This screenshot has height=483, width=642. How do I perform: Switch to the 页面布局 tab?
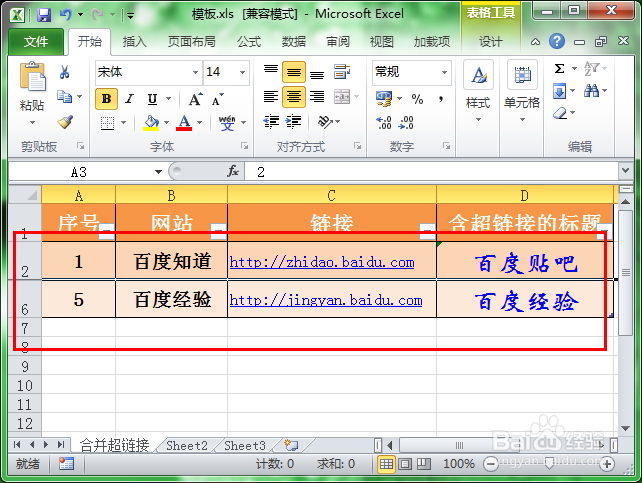pos(192,42)
